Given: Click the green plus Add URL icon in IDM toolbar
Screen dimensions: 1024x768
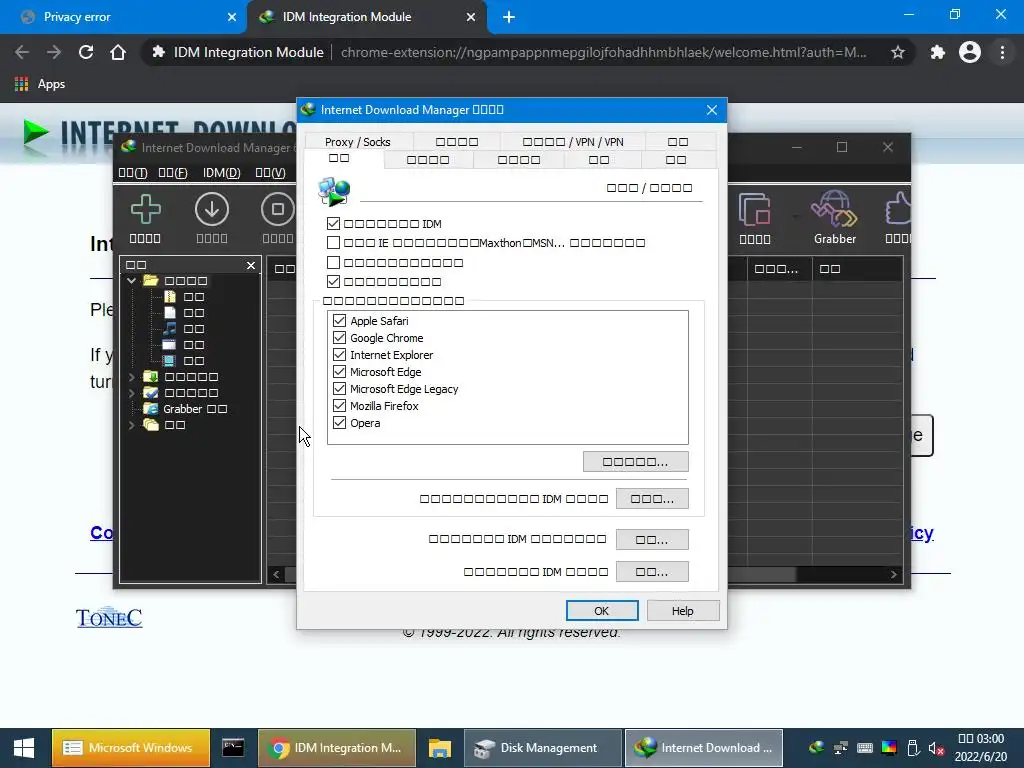Looking at the screenshot, I should pos(146,210).
